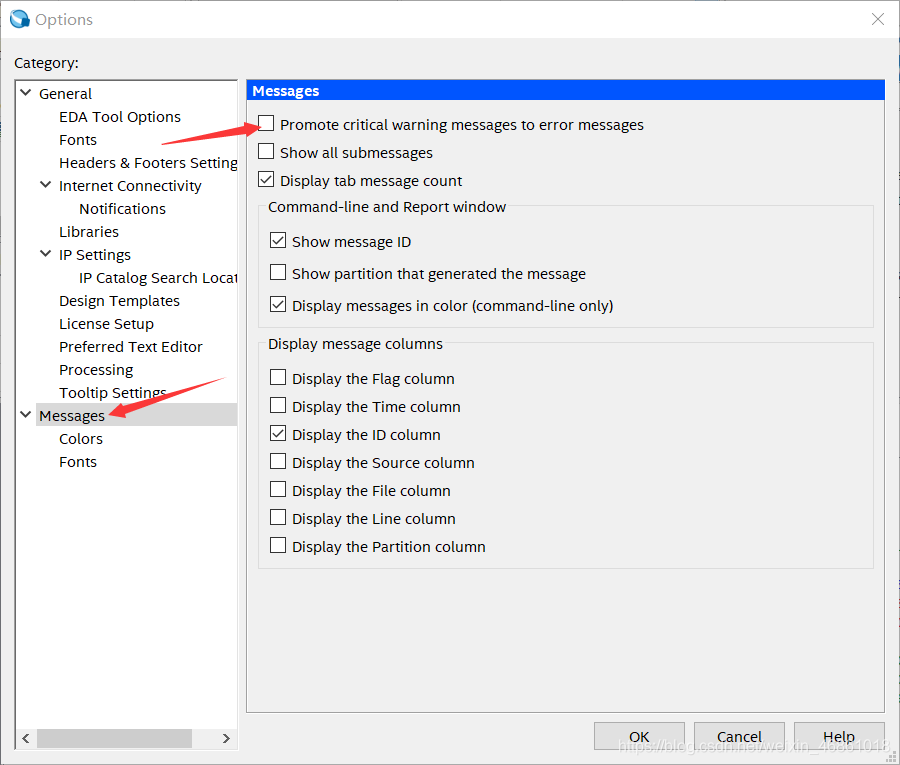Select Internet Connectivity category
Image resolution: width=900 pixels, height=765 pixels.
point(130,186)
